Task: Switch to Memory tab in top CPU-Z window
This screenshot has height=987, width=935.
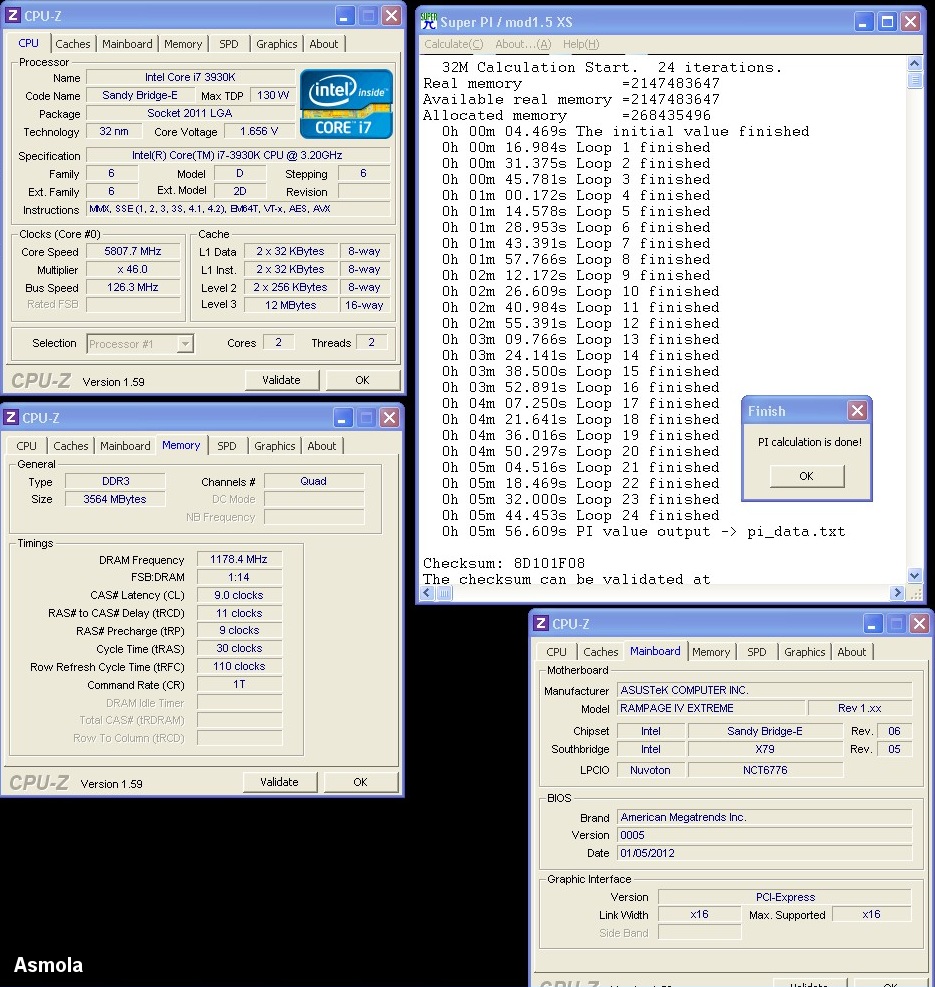Action: coord(183,44)
